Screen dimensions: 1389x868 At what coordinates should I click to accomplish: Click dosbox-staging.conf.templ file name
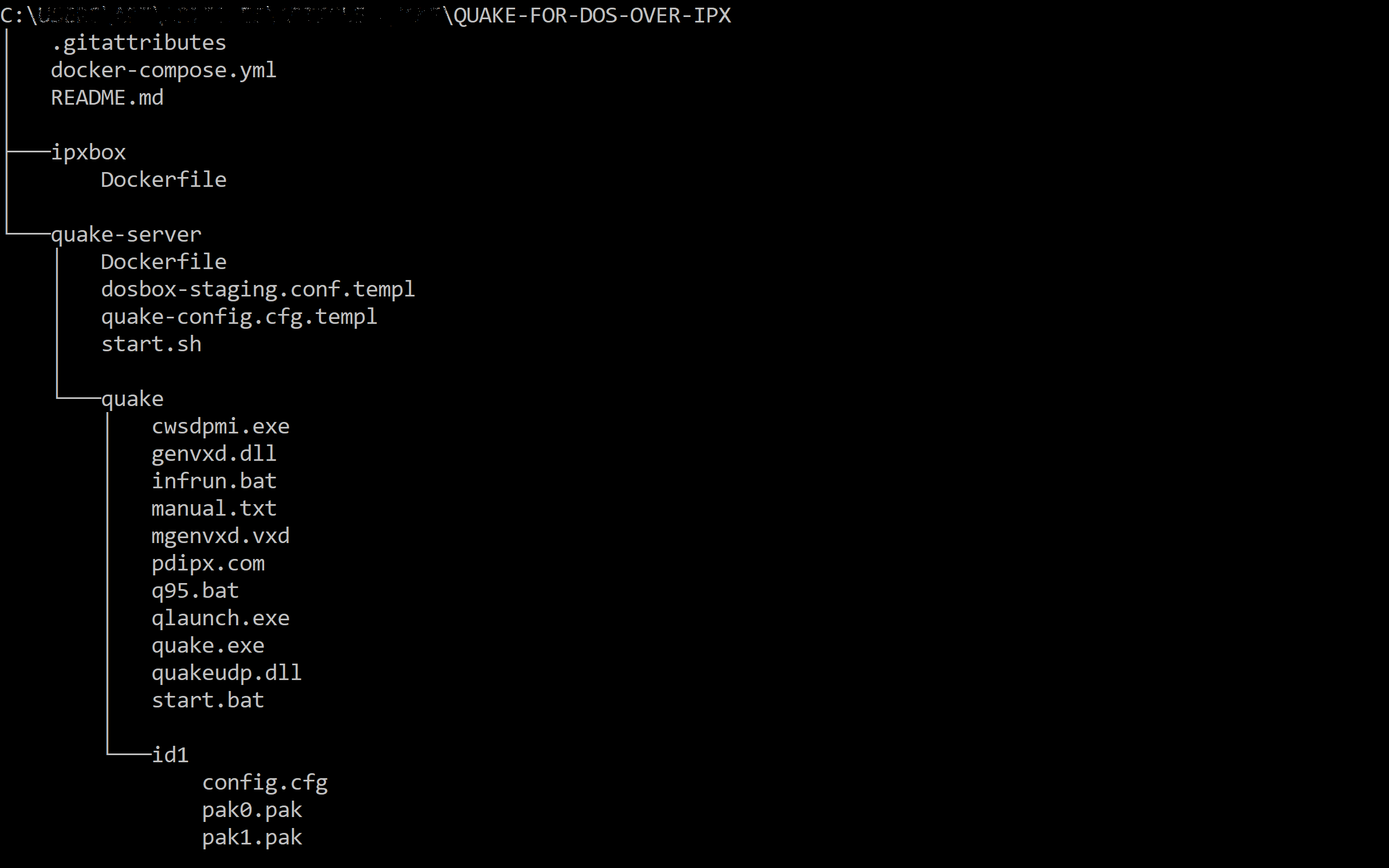tap(258, 289)
